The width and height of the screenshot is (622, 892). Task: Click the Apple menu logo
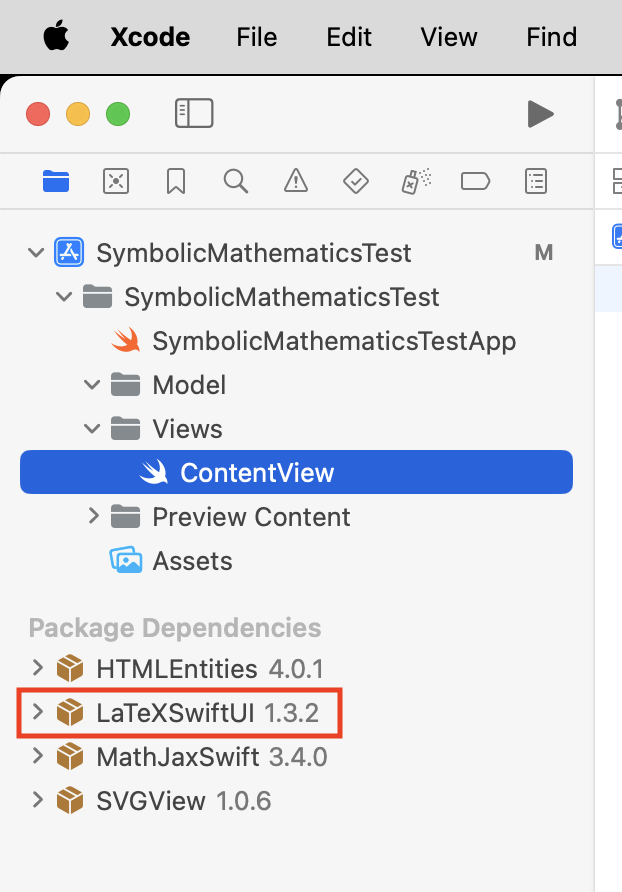(57, 37)
